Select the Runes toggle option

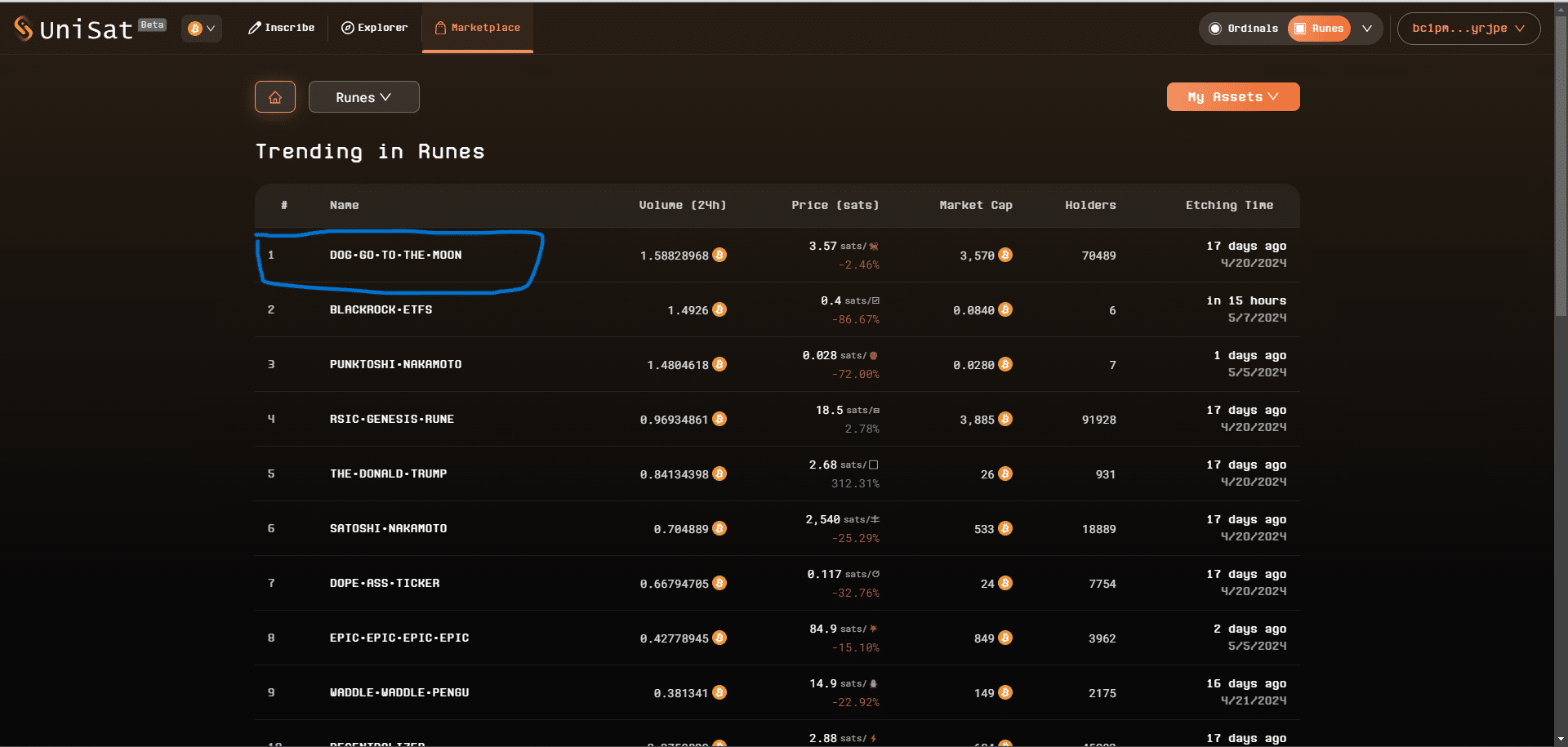pos(1319,29)
